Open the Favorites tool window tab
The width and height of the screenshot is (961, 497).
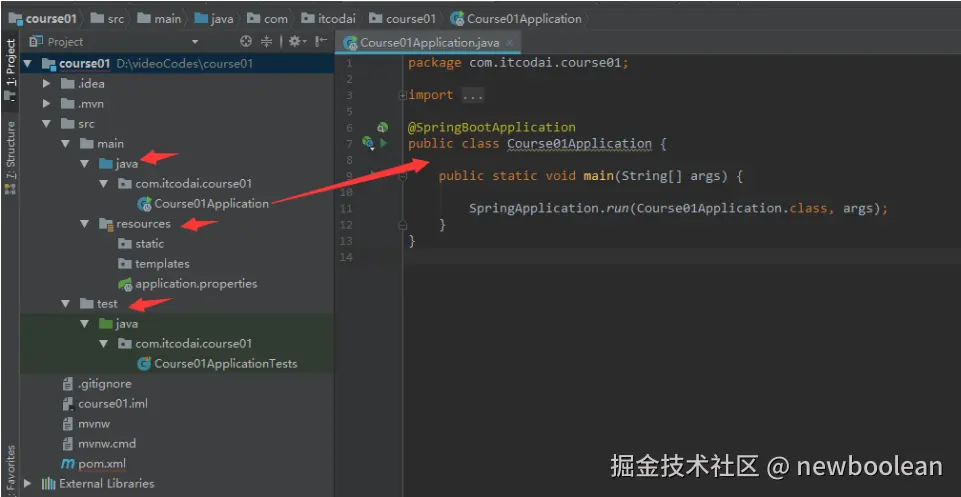[10, 471]
